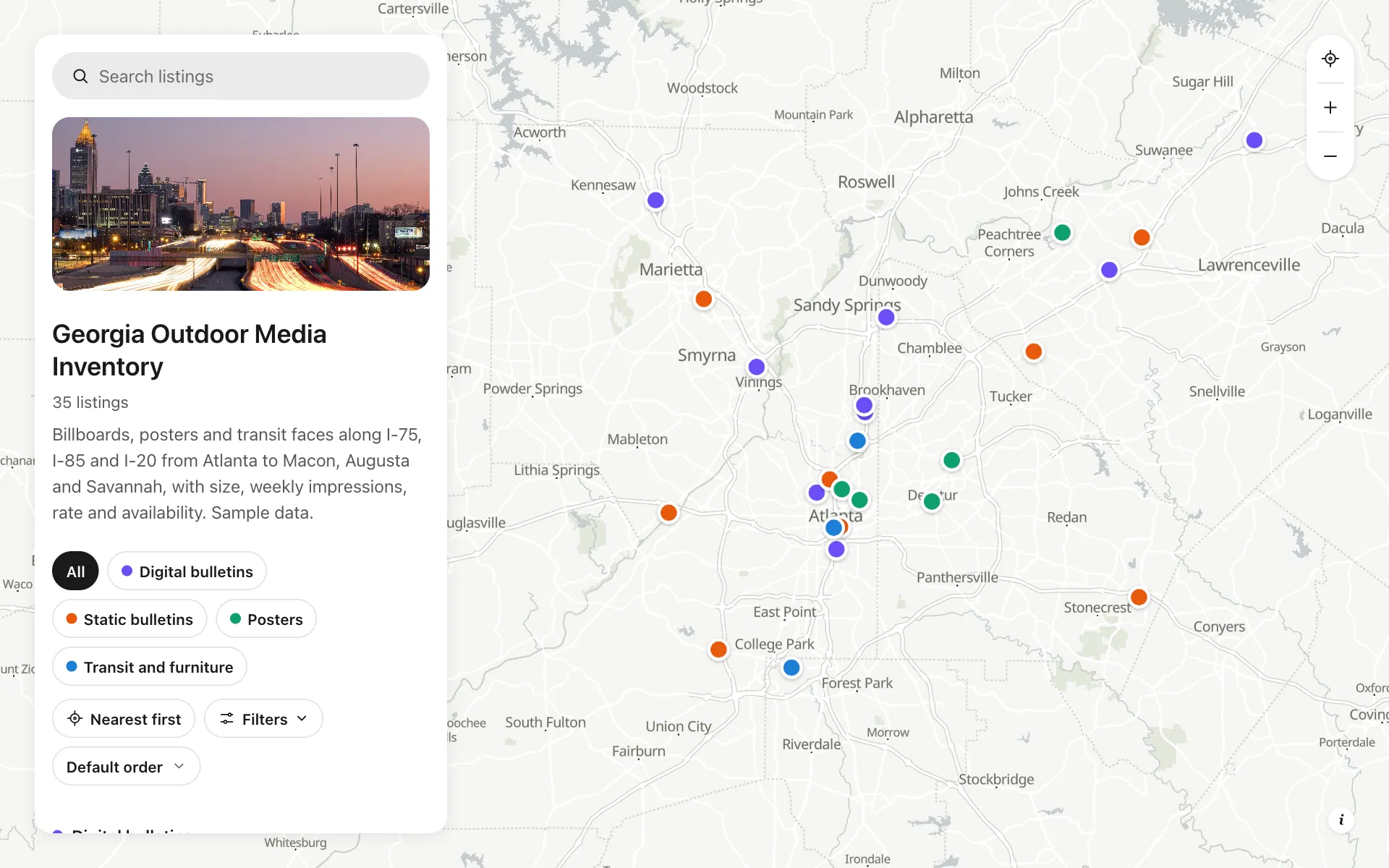Select the All category filter
Image resolution: width=1389 pixels, height=868 pixels.
click(x=75, y=571)
